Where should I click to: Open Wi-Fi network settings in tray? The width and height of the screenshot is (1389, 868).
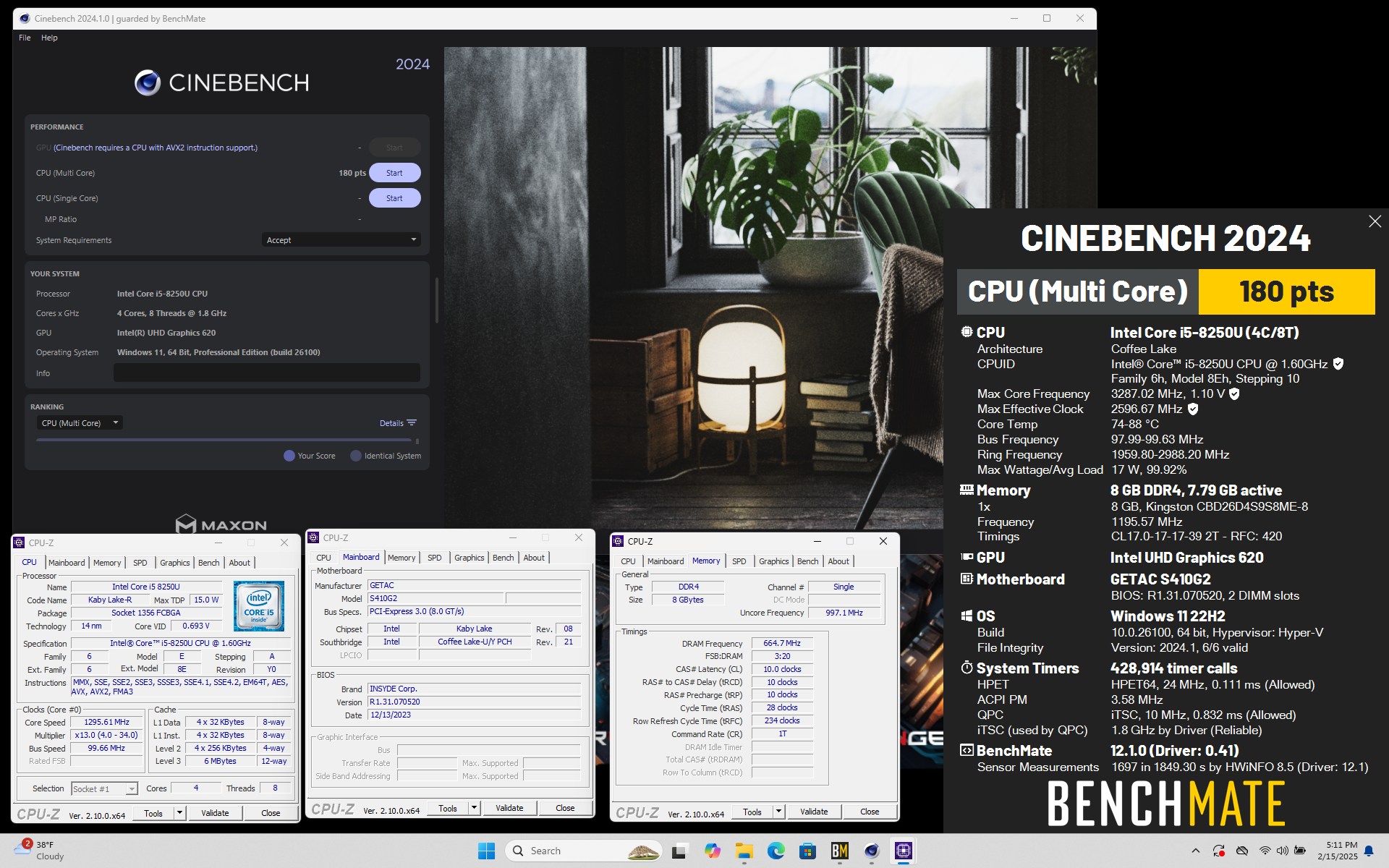(1265, 851)
